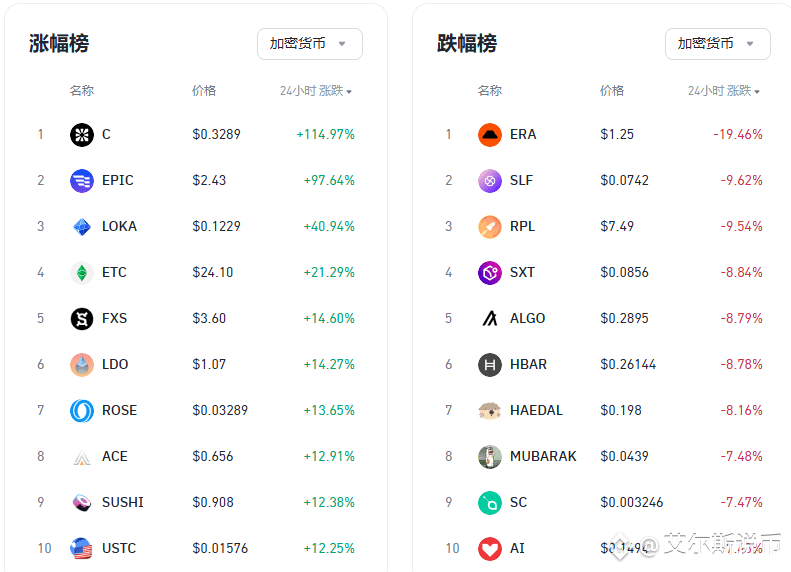Open the MUBARAK coin name
This screenshot has width=791, height=572.
click(x=543, y=456)
